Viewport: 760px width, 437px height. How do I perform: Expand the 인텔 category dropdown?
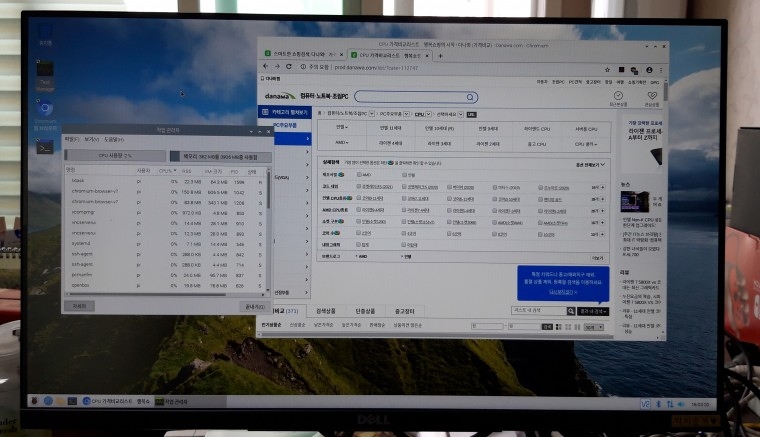[342, 127]
